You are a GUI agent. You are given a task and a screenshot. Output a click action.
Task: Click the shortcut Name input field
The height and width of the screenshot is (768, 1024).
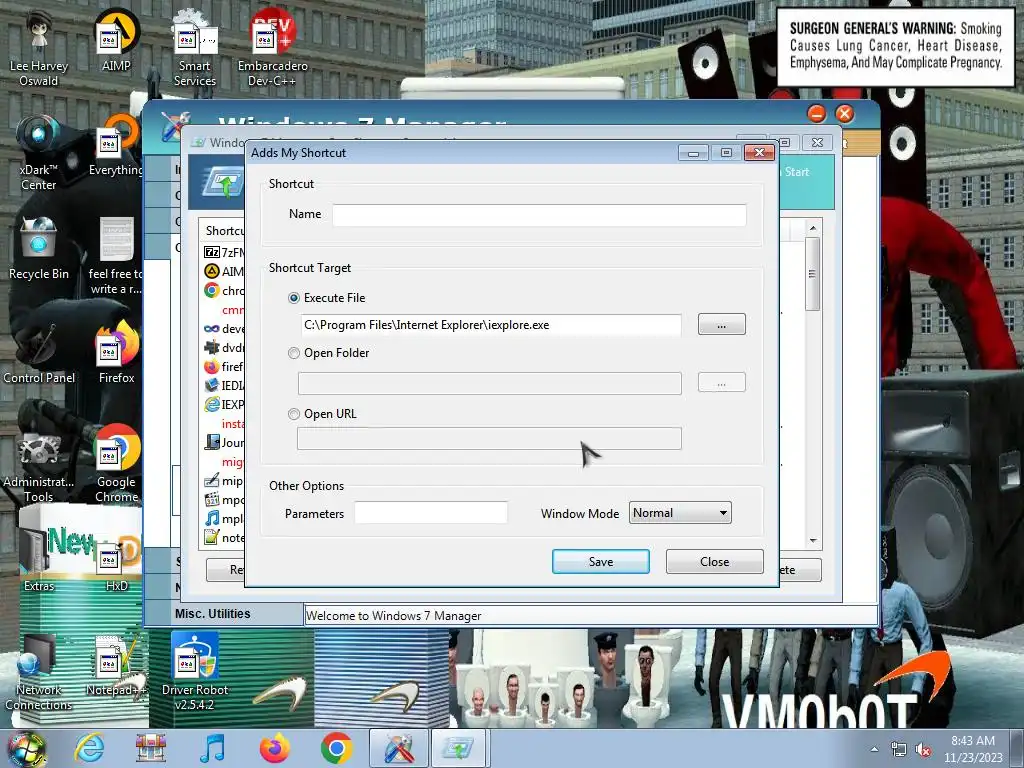tap(539, 215)
